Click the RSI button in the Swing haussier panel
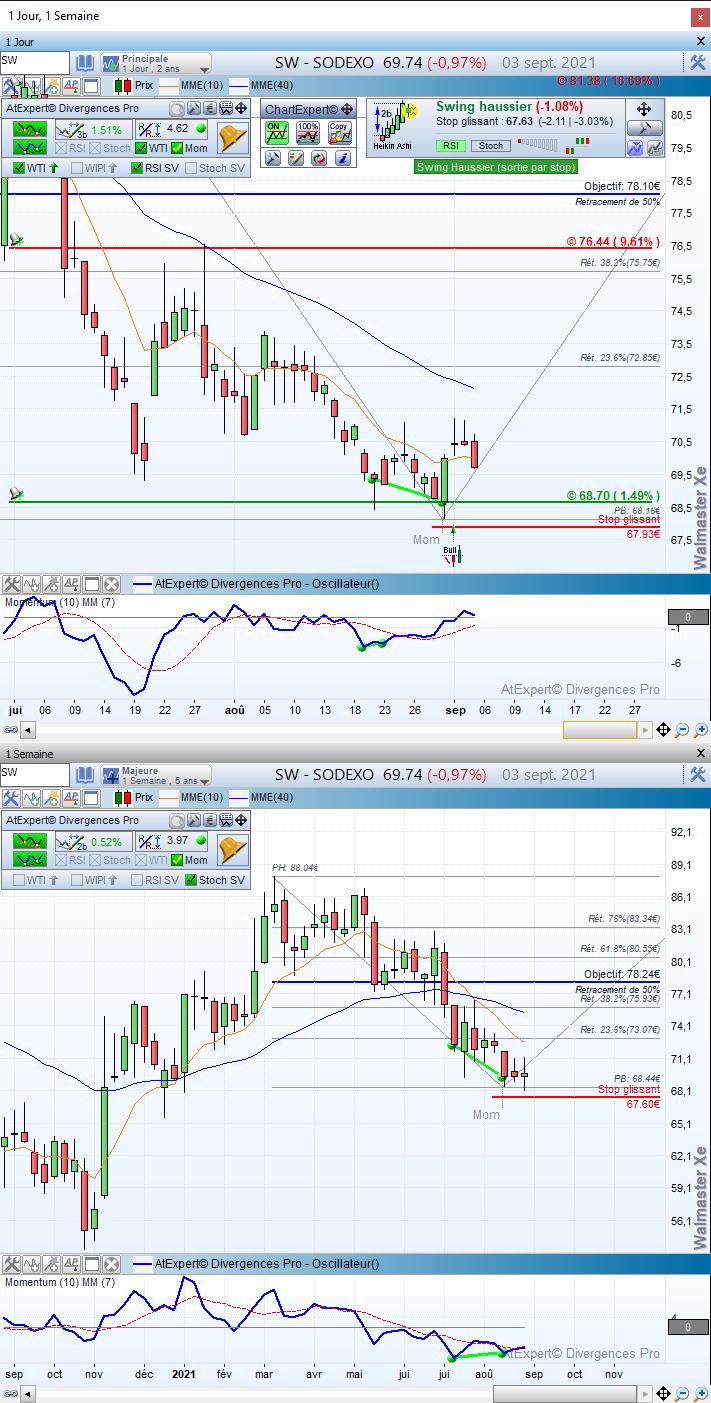Image resolution: width=711 pixels, height=1403 pixels. [451, 146]
